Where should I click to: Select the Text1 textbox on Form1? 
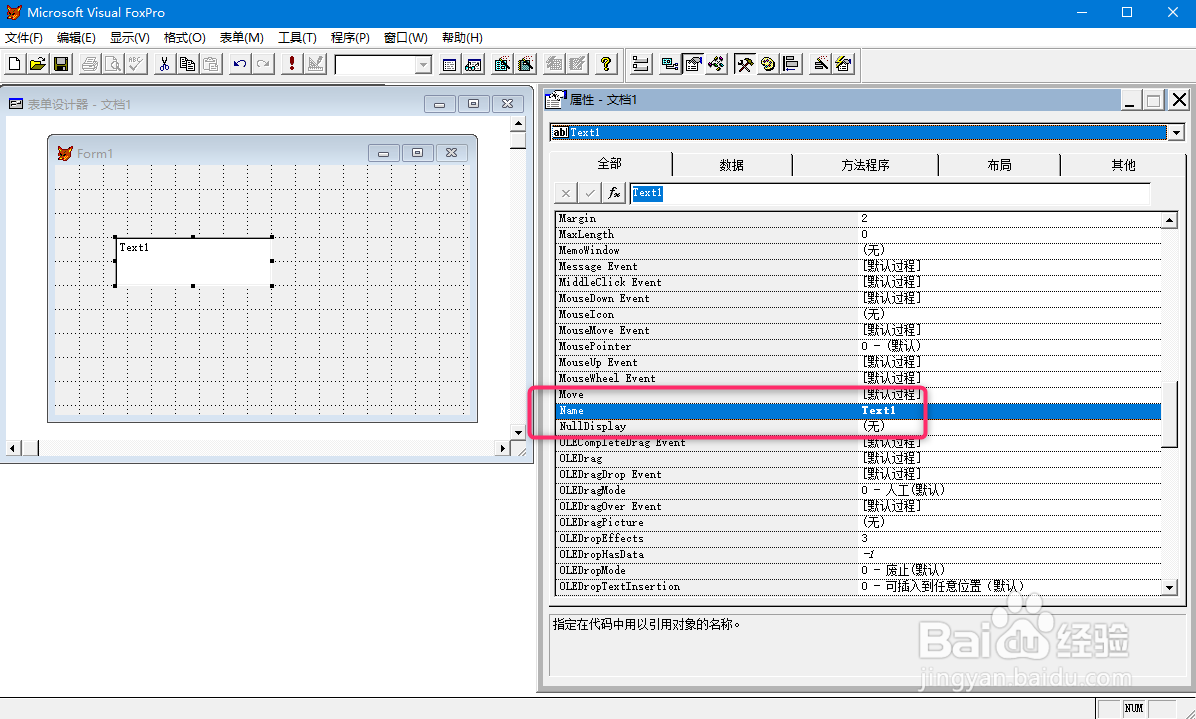point(194,262)
